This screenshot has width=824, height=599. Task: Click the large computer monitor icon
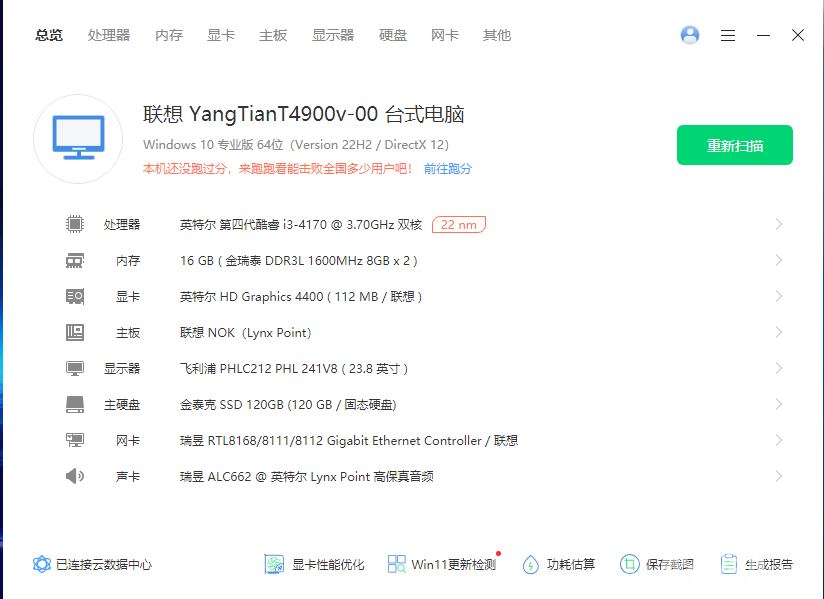78,139
